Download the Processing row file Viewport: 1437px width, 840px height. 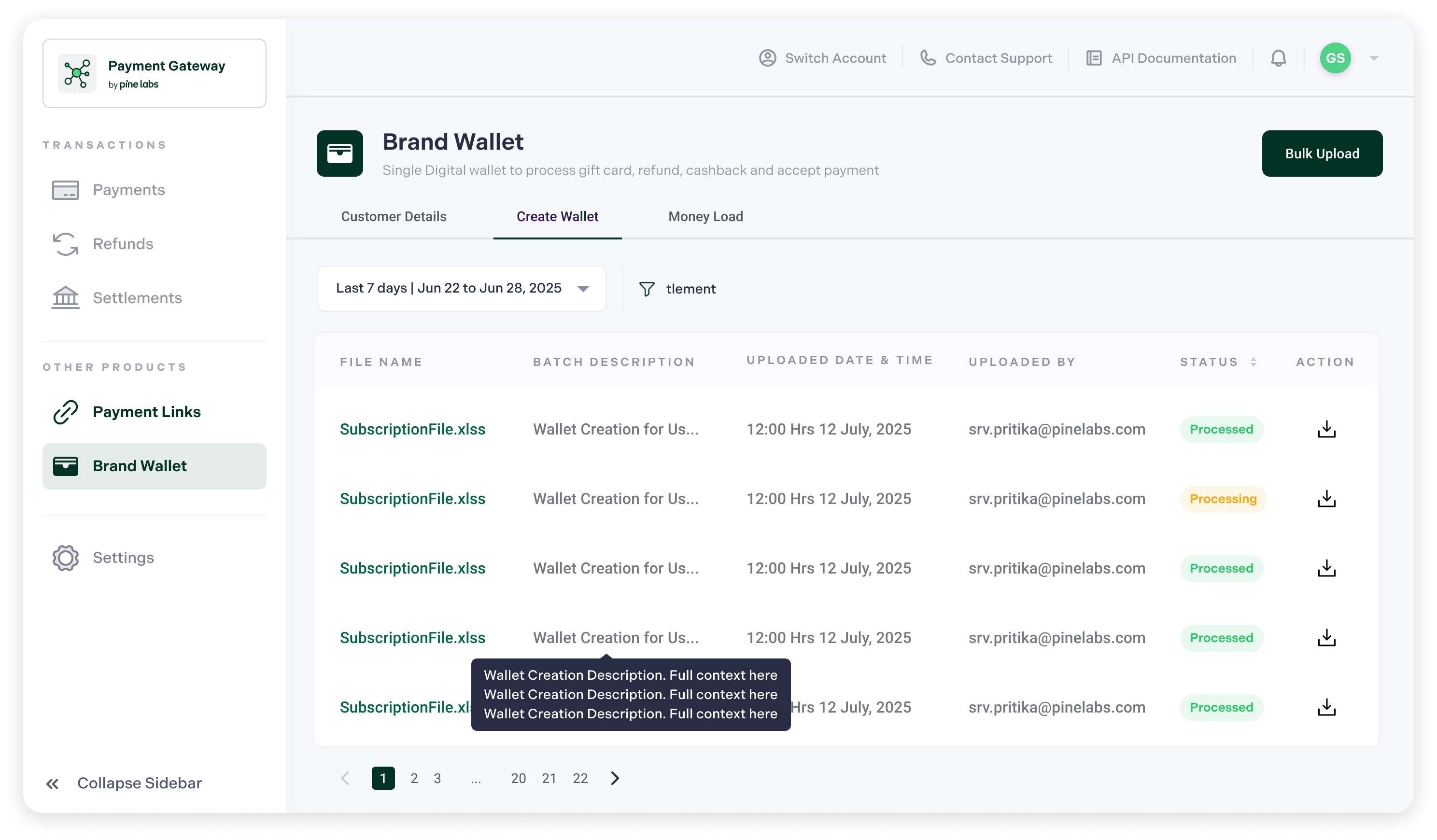pos(1326,499)
